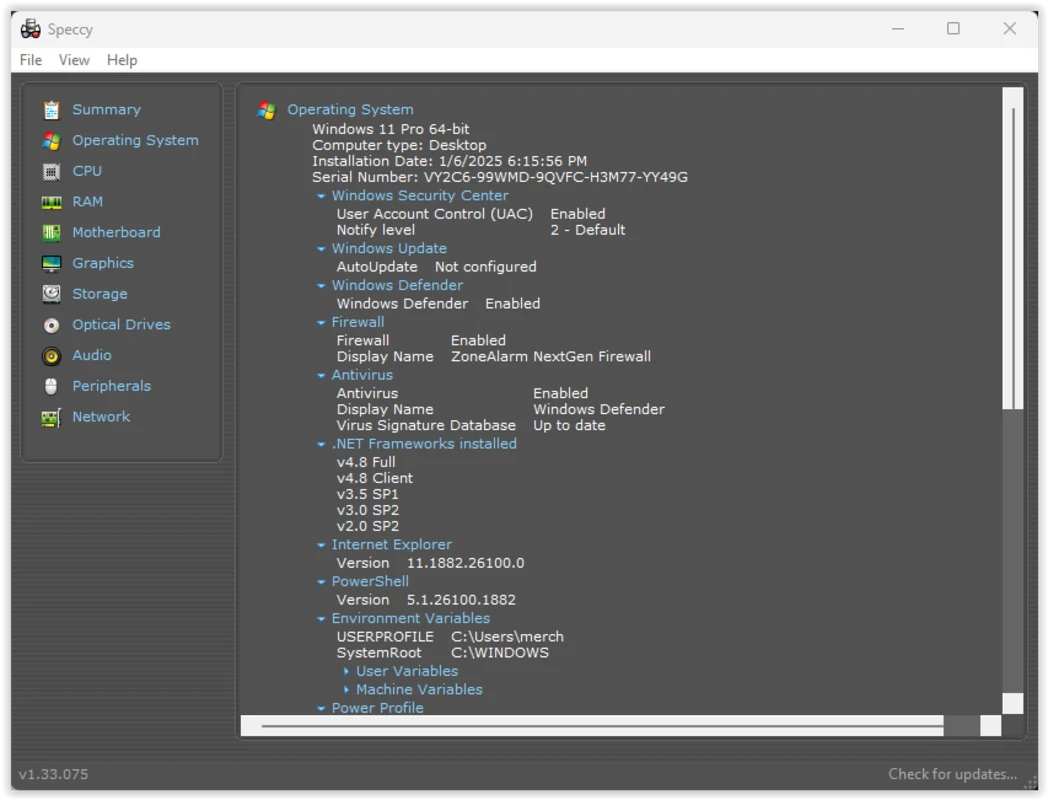Collapse the Power Profile section
This screenshot has height=800, width=1048.
[320, 707]
